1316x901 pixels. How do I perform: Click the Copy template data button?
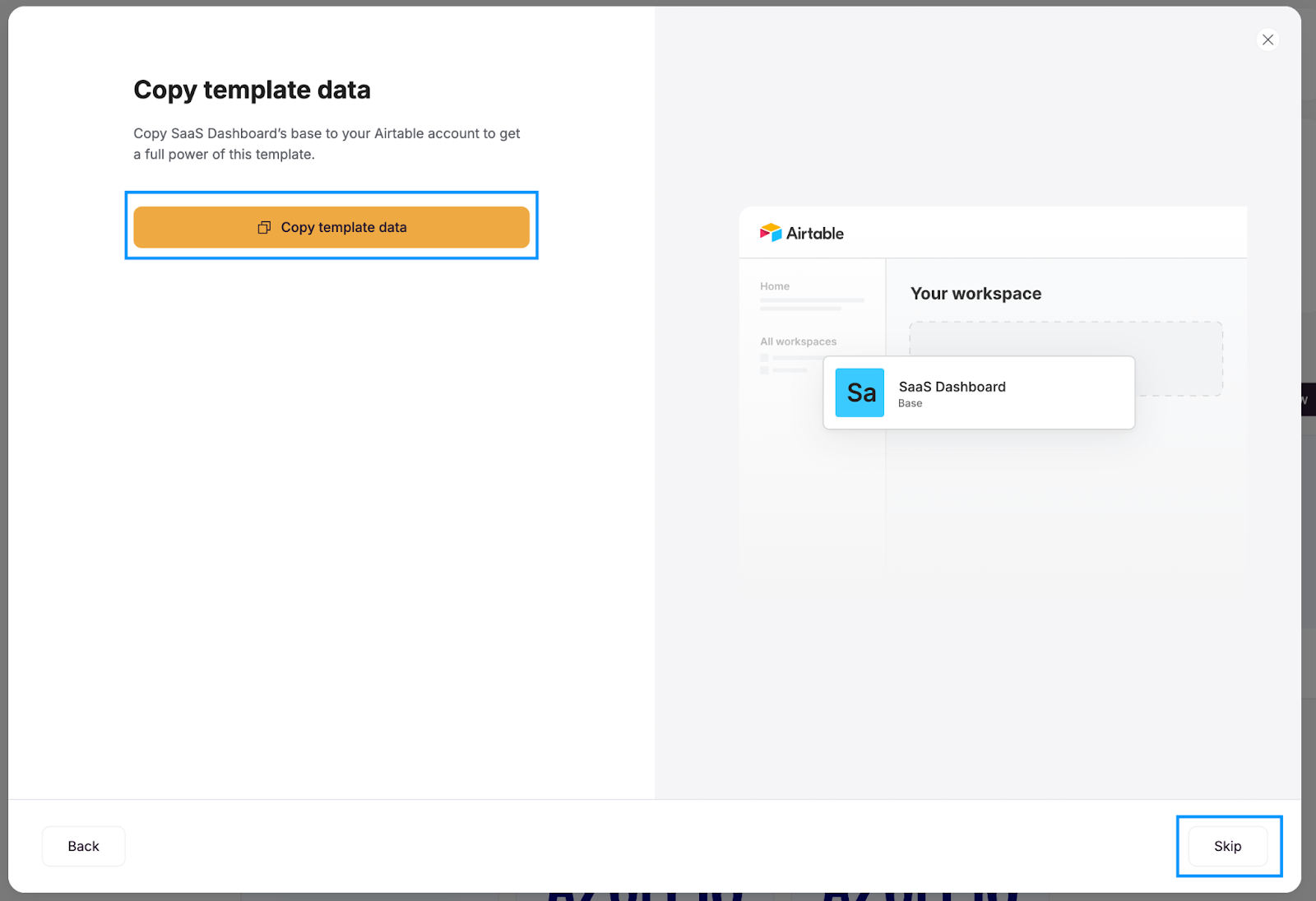331,227
